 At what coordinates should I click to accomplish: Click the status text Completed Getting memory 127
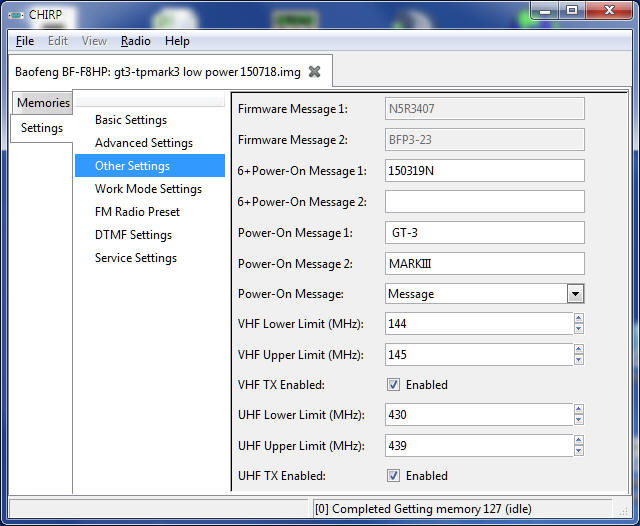click(x=423, y=509)
